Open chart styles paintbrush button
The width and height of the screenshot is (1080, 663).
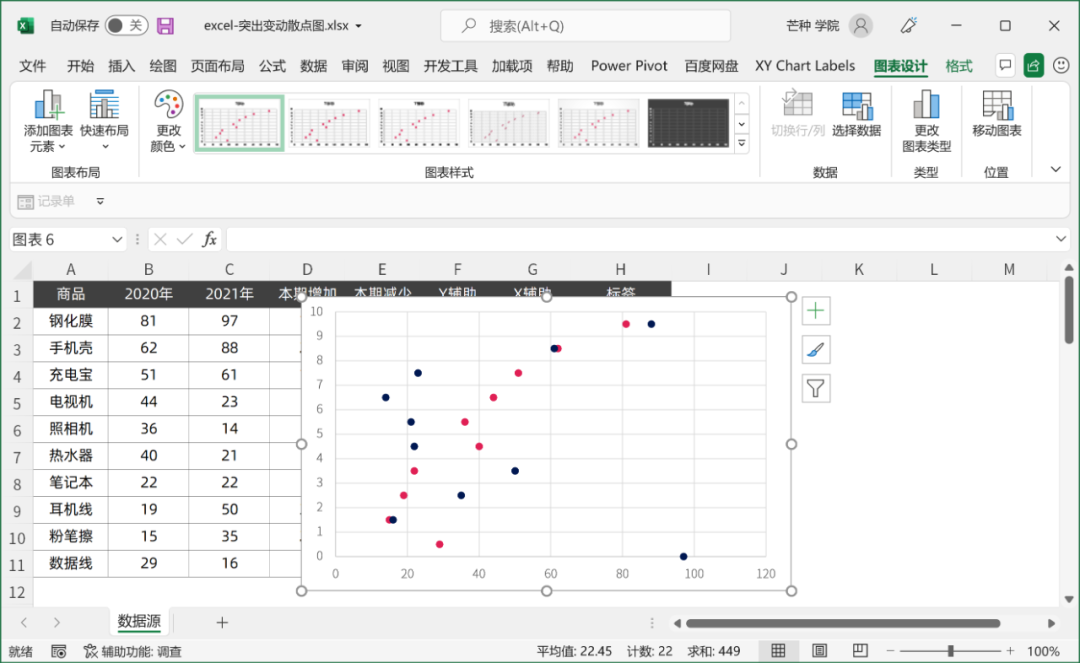tap(816, 349)
